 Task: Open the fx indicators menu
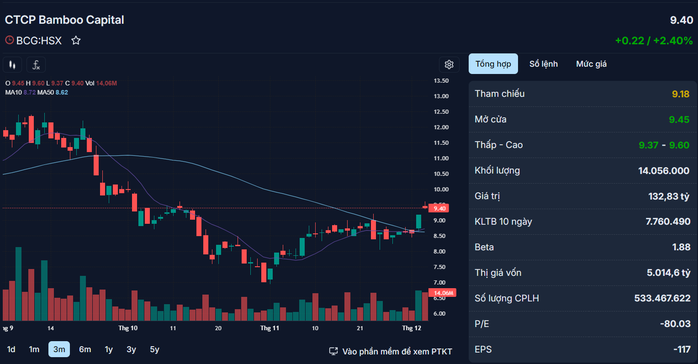click(x=36, y=65)
